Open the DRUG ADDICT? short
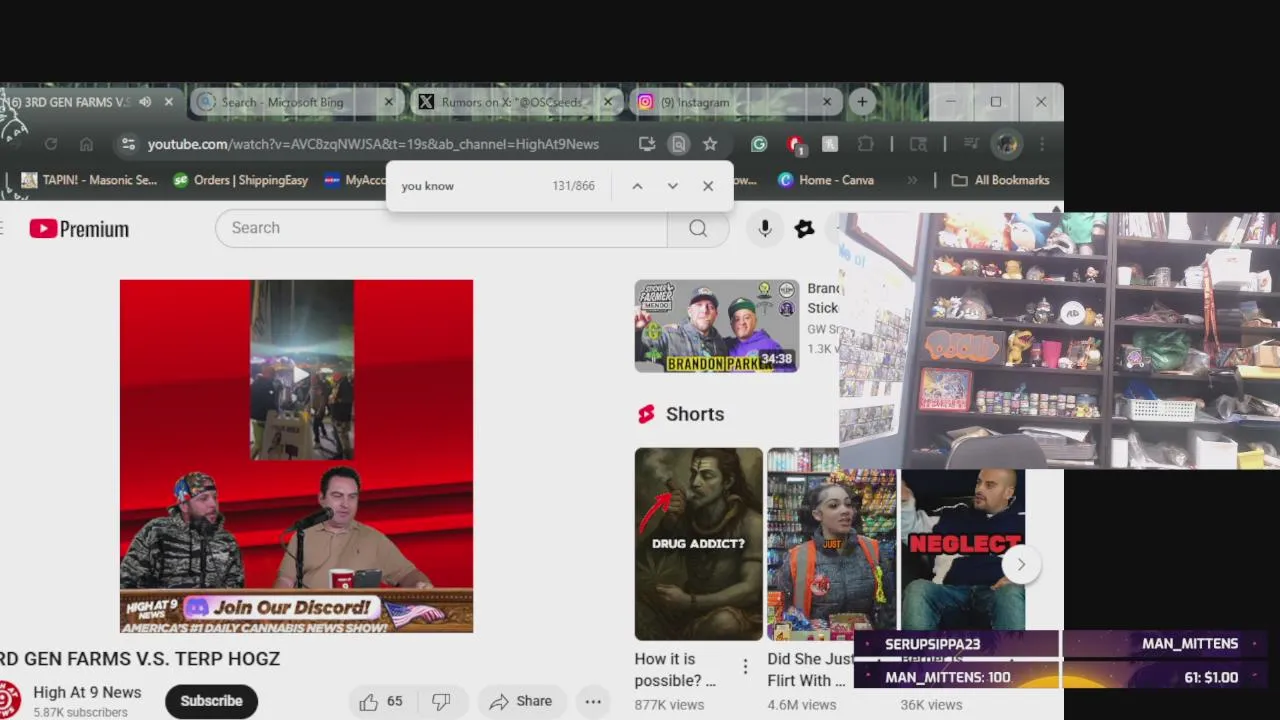Screen dimensions: 1280x720 point(699,544)
